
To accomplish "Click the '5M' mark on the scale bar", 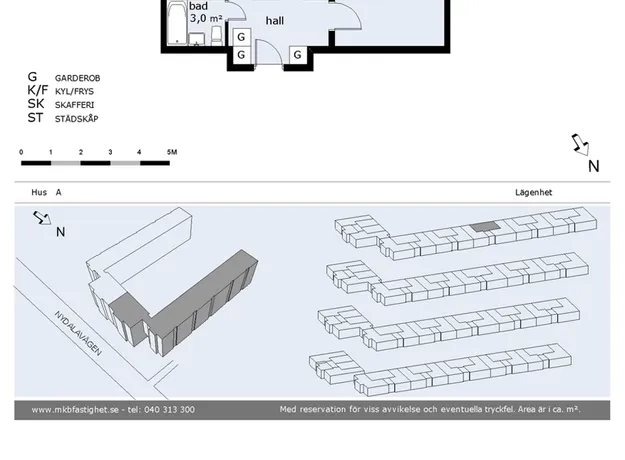I will click(172, 152).
